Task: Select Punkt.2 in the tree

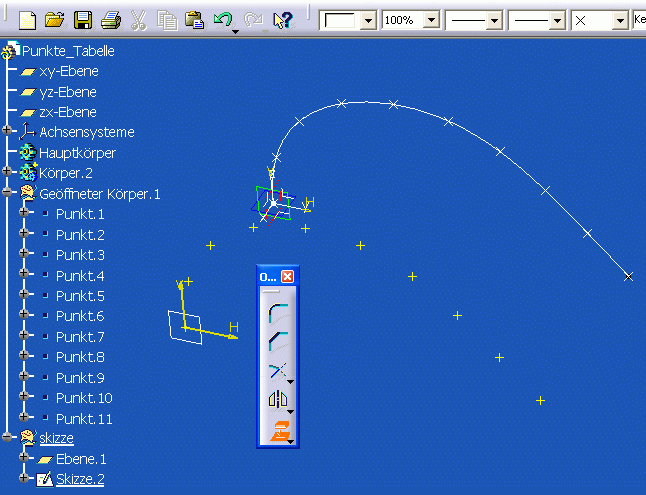Action: pyautogui.click(x=80, y=235)
